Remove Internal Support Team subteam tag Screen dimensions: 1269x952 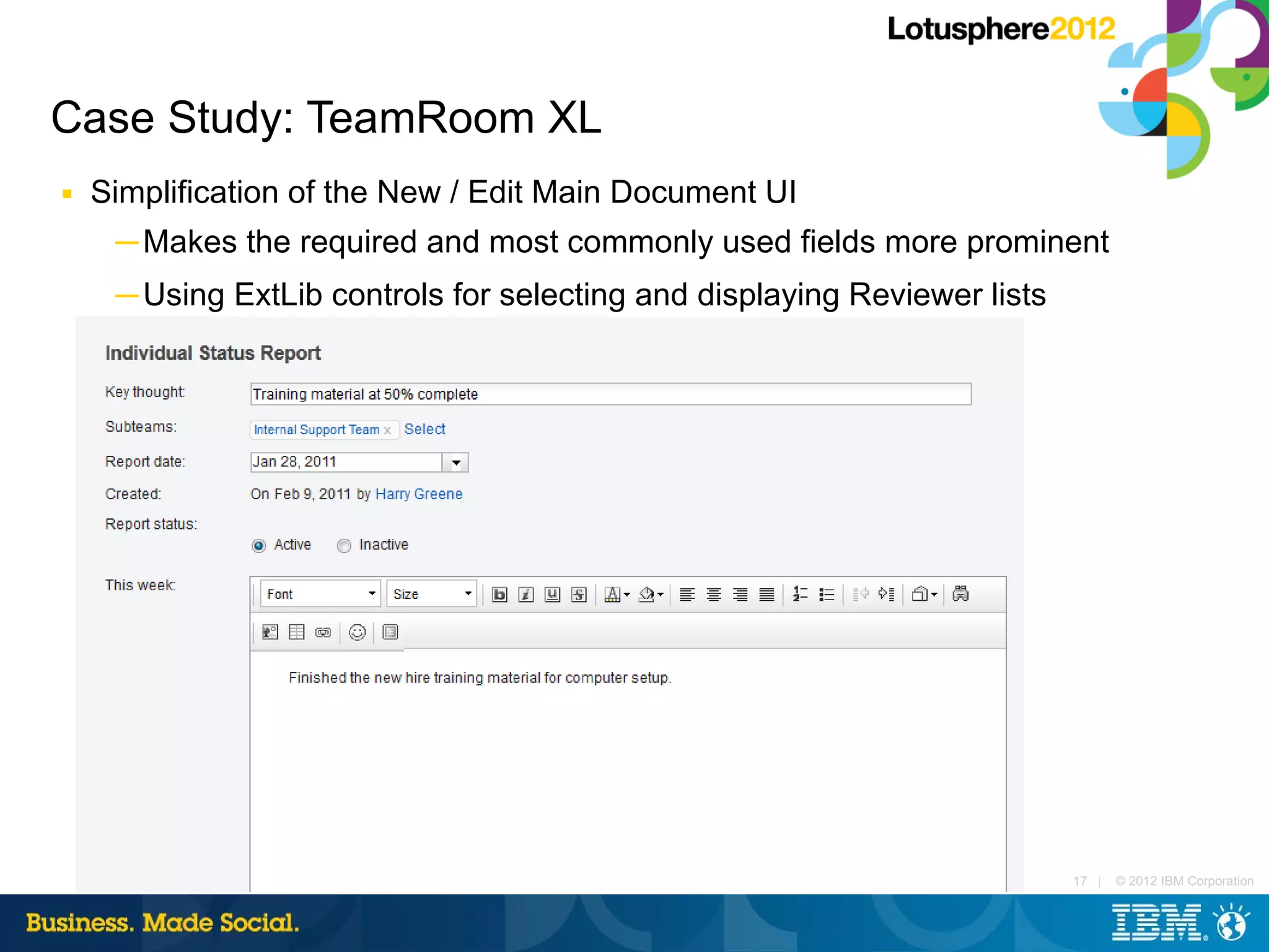pos(387,430)
